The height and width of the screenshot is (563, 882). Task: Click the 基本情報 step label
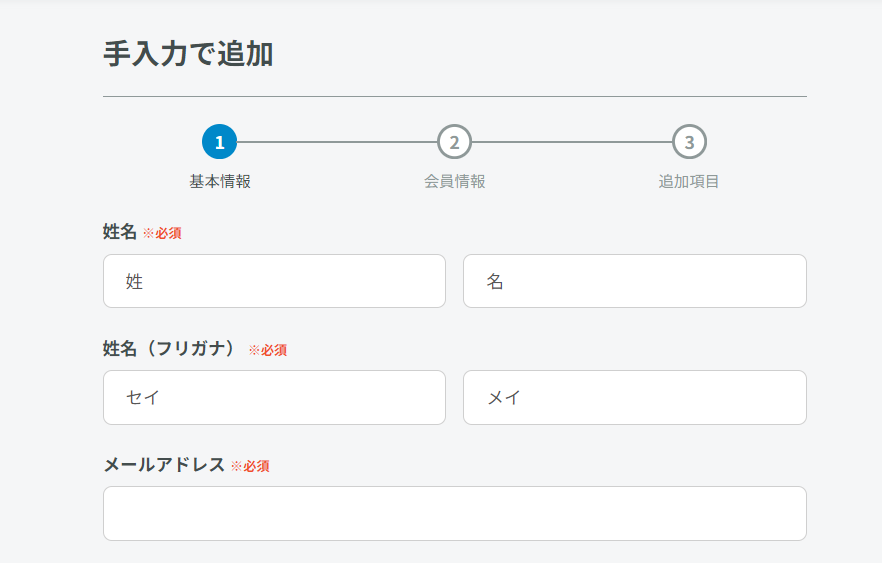point(220,181)
